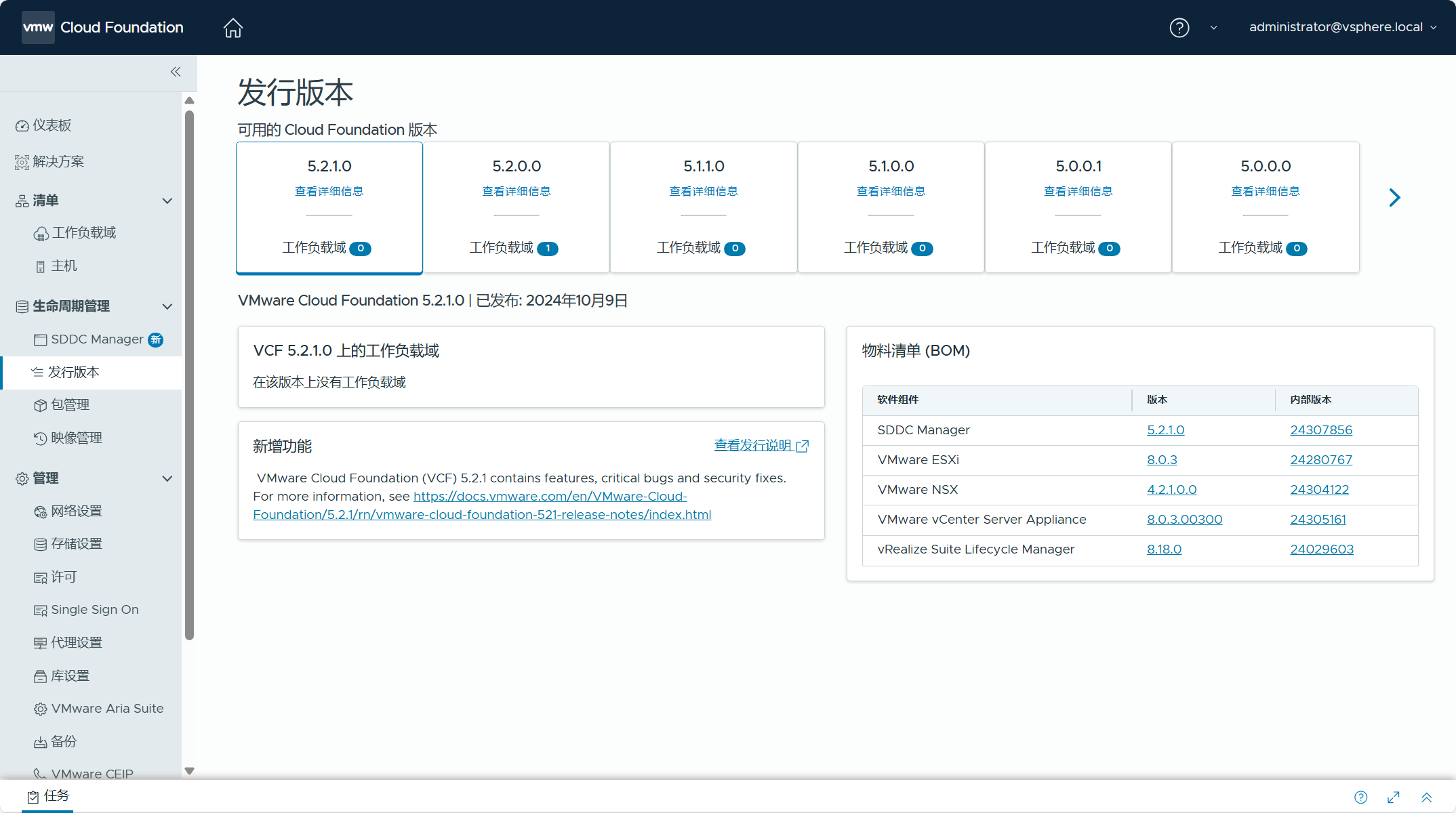Go to 工作负载域 sidebar item
Screen dimensions: 1456x813
[x=75, y=233]
